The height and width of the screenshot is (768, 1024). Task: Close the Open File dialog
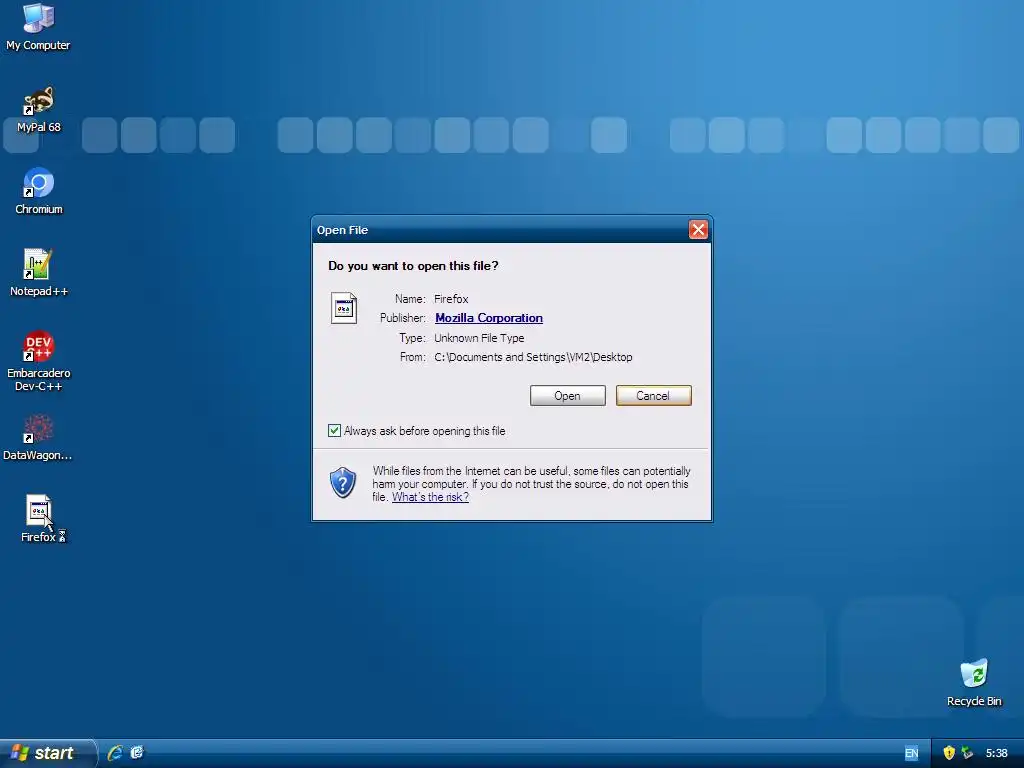tap(698, 230)
